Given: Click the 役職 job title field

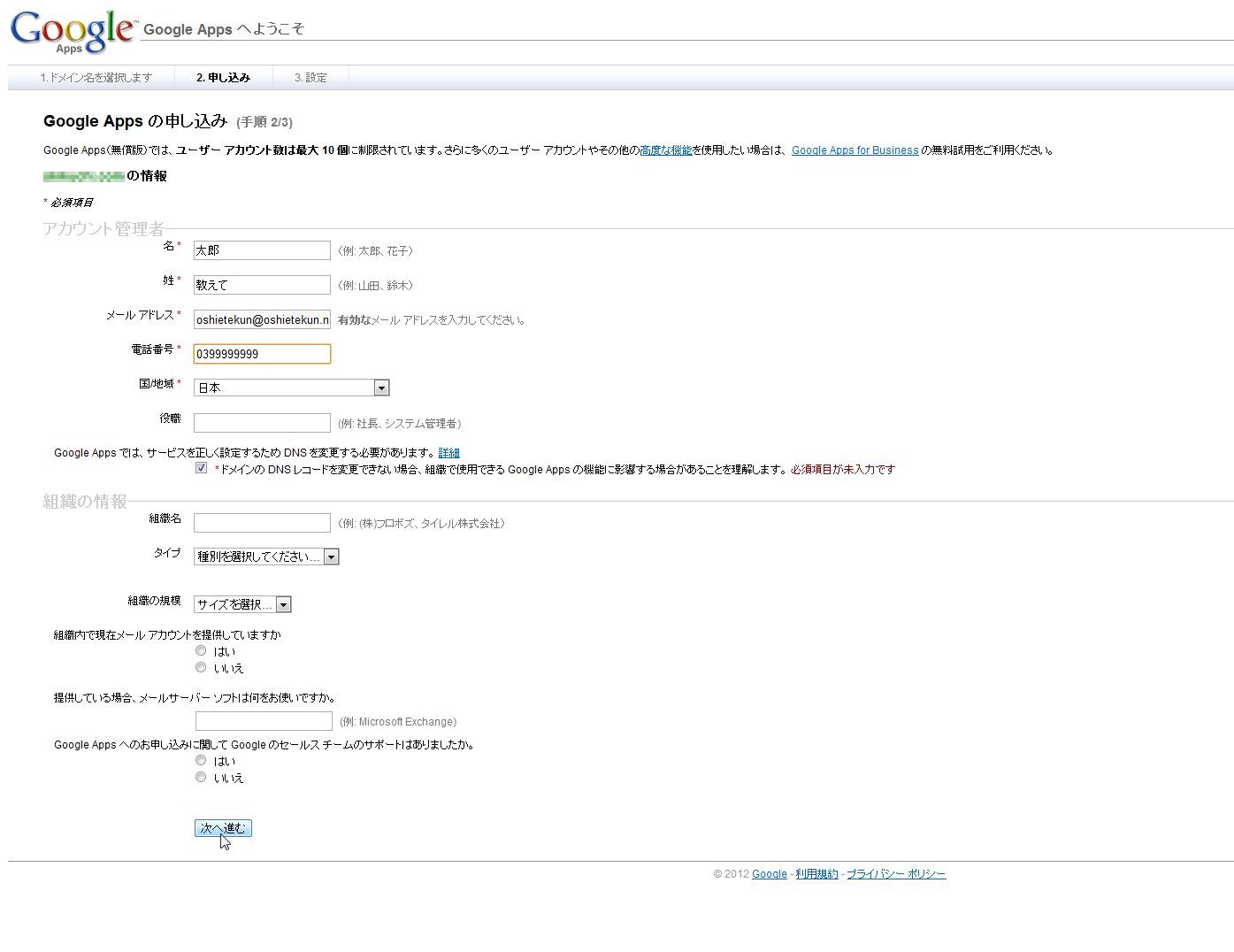Looking at the screenshot, I should tap(262, 423).
